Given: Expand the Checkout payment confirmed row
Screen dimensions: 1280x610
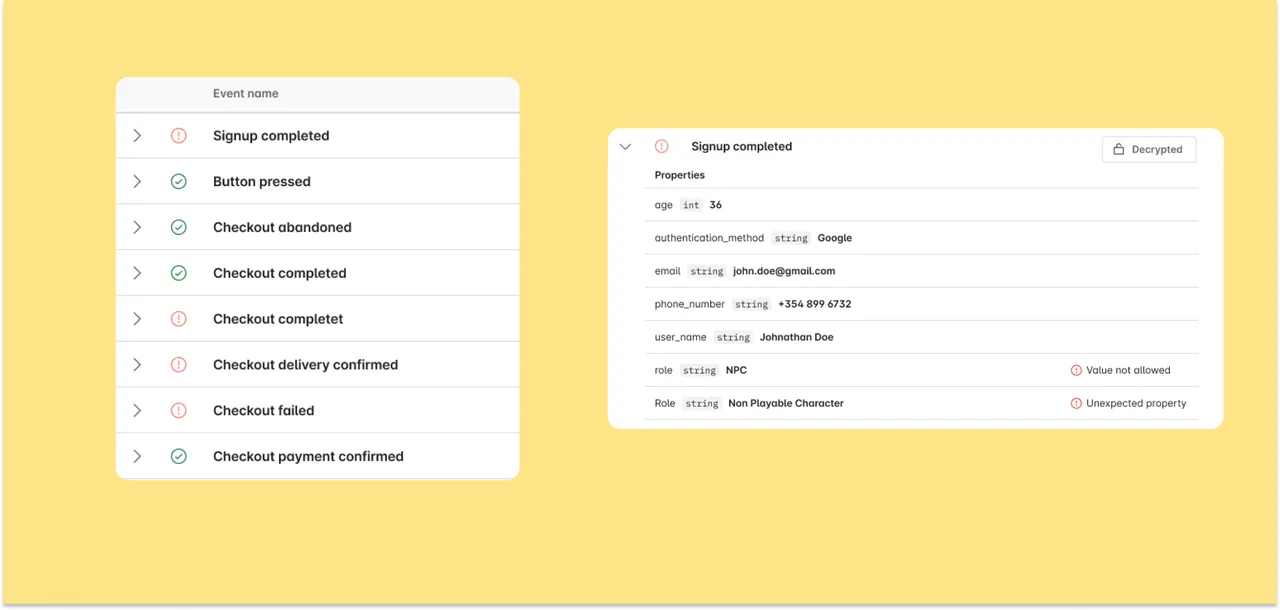Looking at the screenshot, I should (137, 456).
